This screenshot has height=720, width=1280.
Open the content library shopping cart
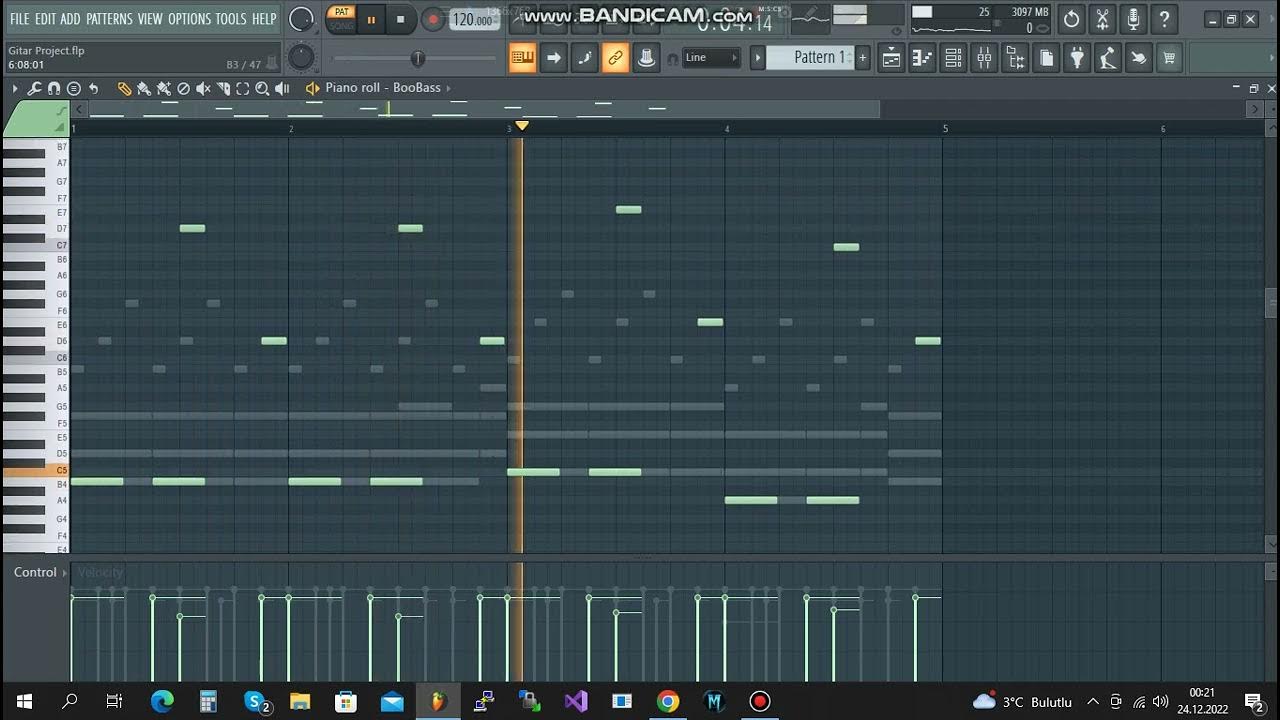[1168, 58]
